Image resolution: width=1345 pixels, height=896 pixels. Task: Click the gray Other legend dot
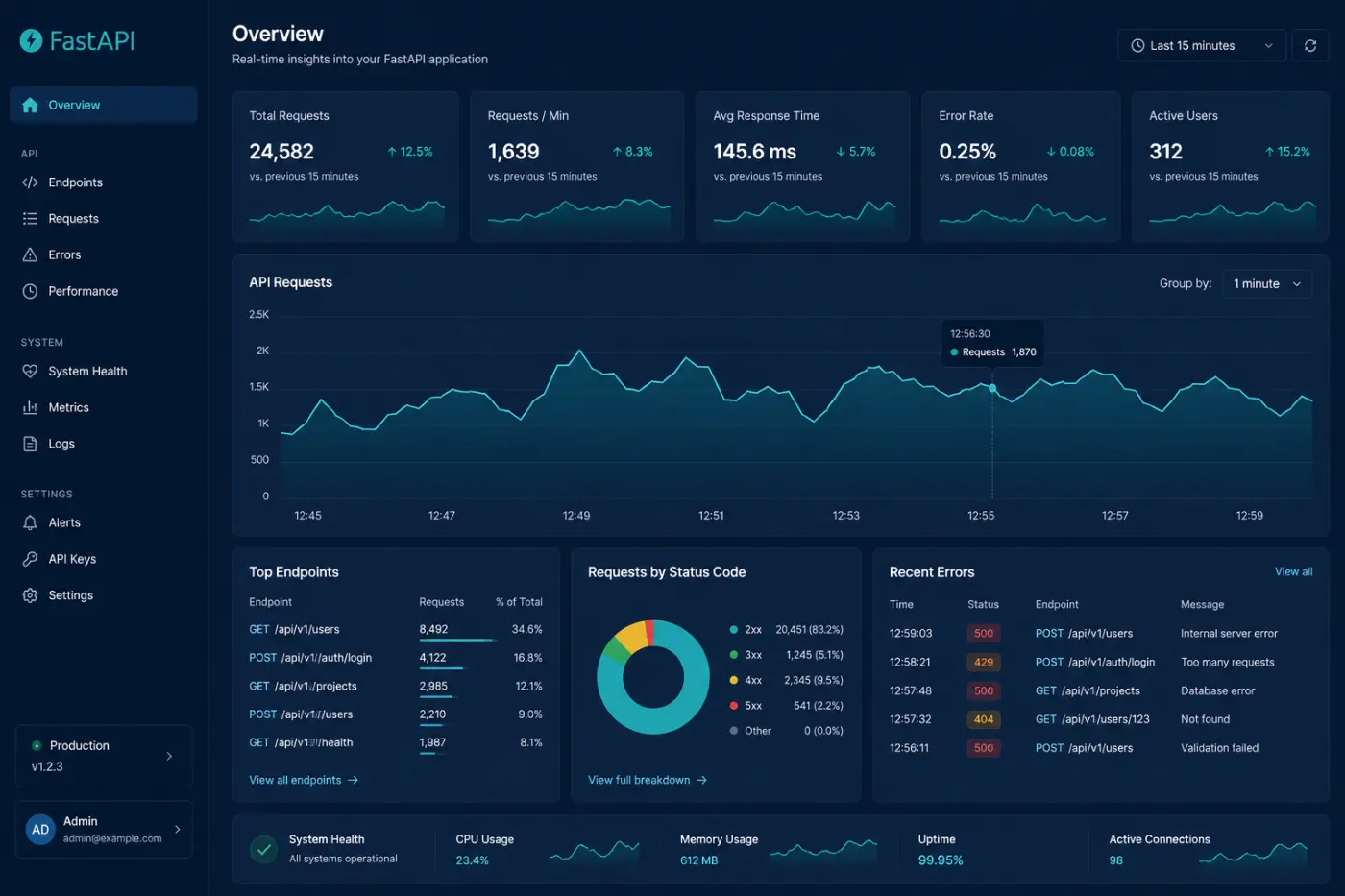tap(734, 731)
